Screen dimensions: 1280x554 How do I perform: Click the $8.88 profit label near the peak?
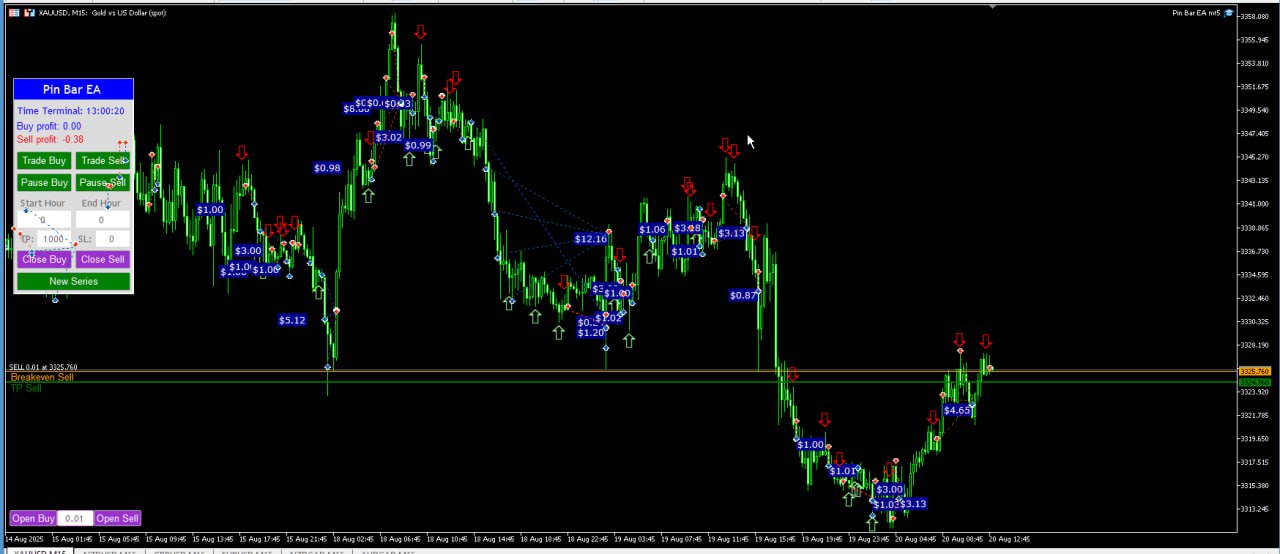(x=356, y=108)
